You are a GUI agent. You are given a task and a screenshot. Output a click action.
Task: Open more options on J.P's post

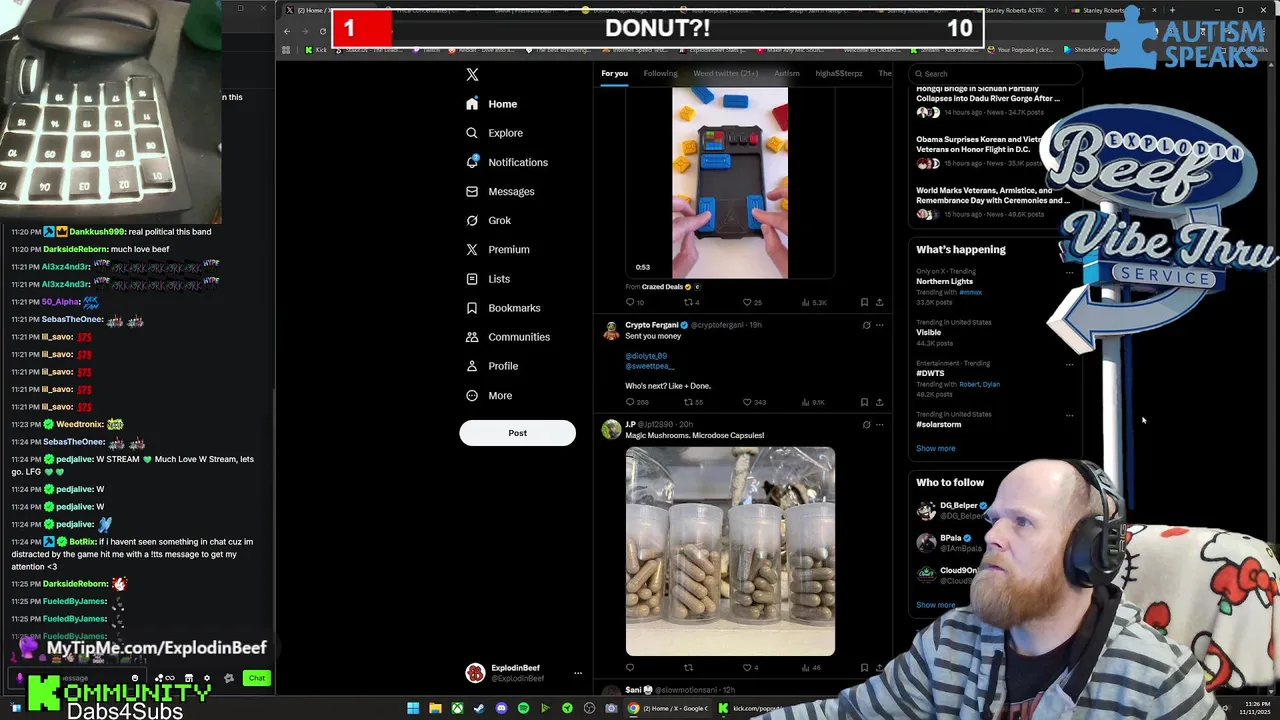(880, 425)
